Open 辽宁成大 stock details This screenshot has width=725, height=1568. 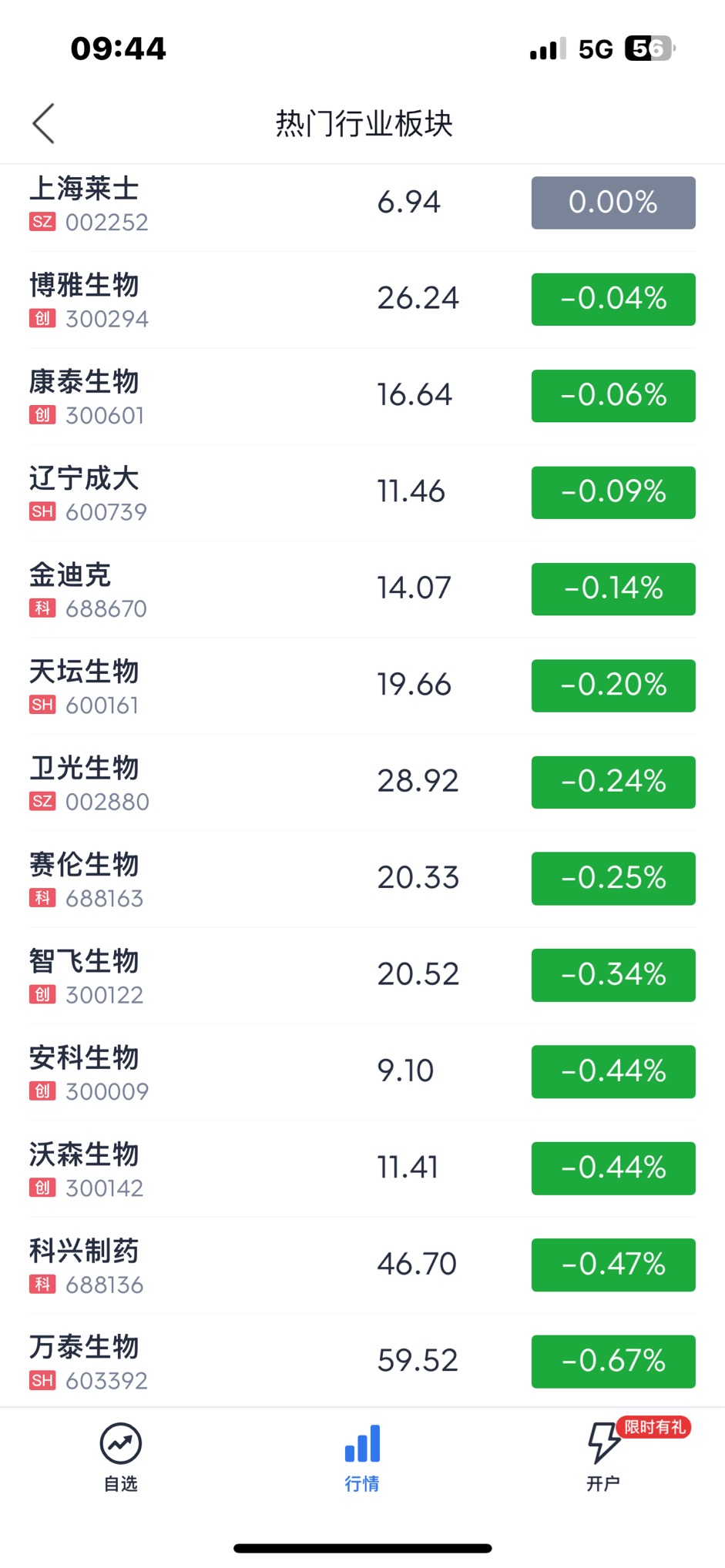point(362,492)
